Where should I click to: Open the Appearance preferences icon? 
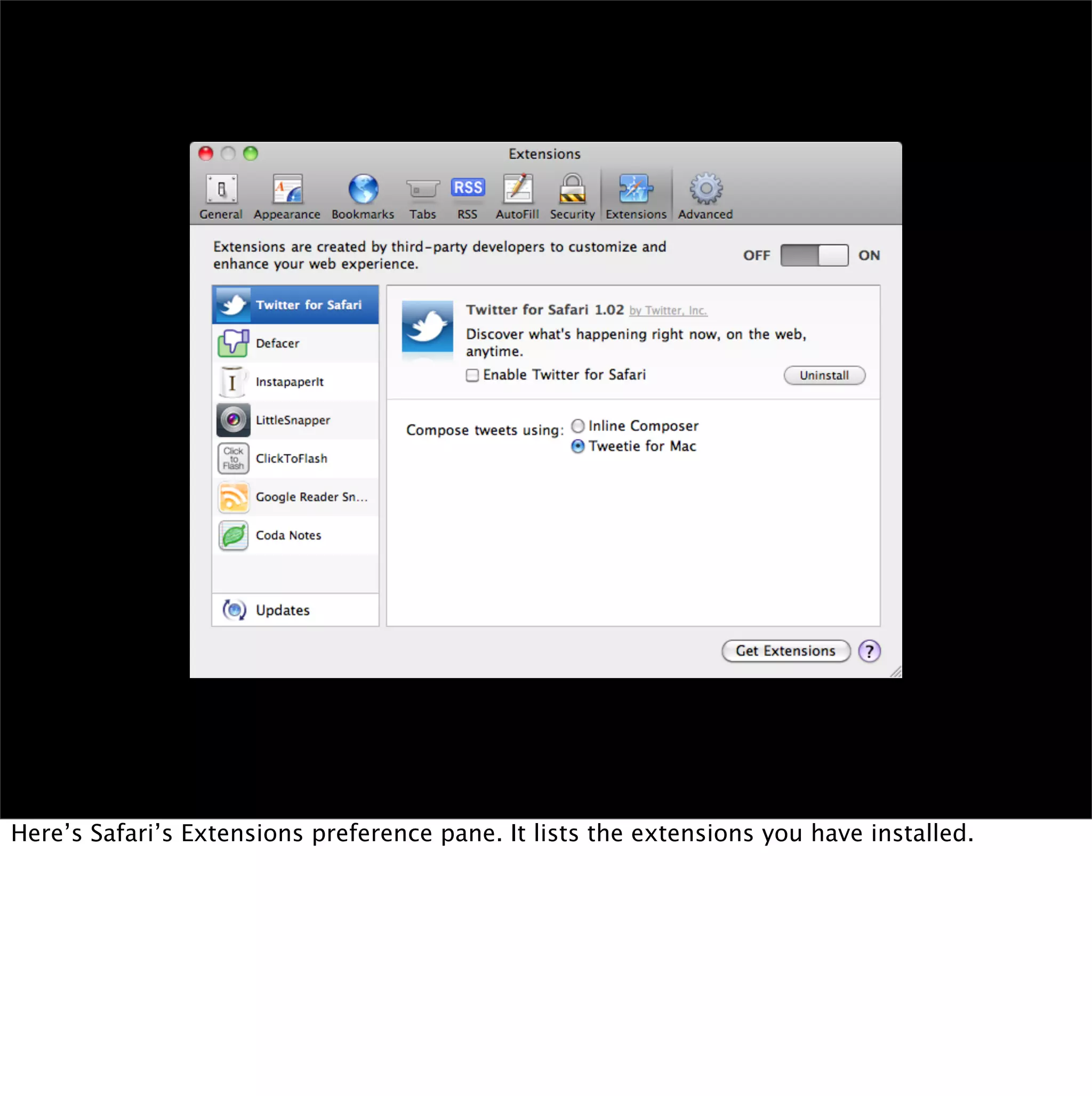click(x=287, y=189)
